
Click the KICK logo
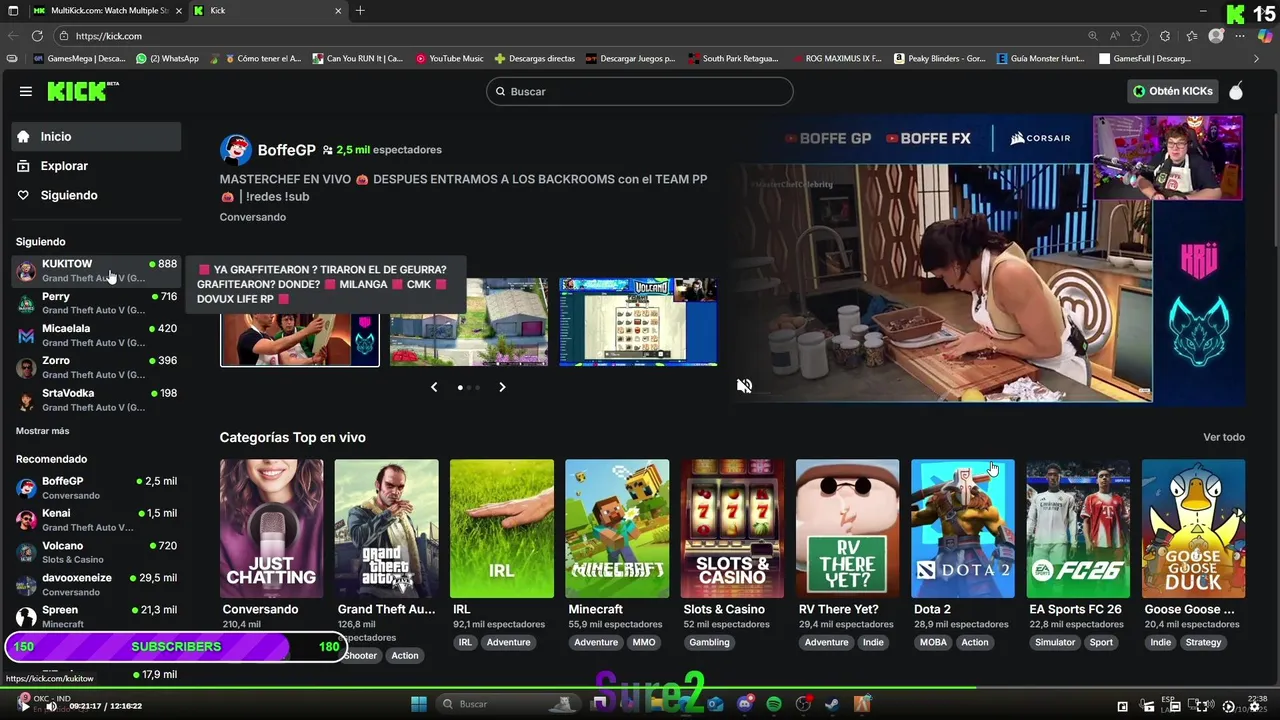tap(82, 91)
